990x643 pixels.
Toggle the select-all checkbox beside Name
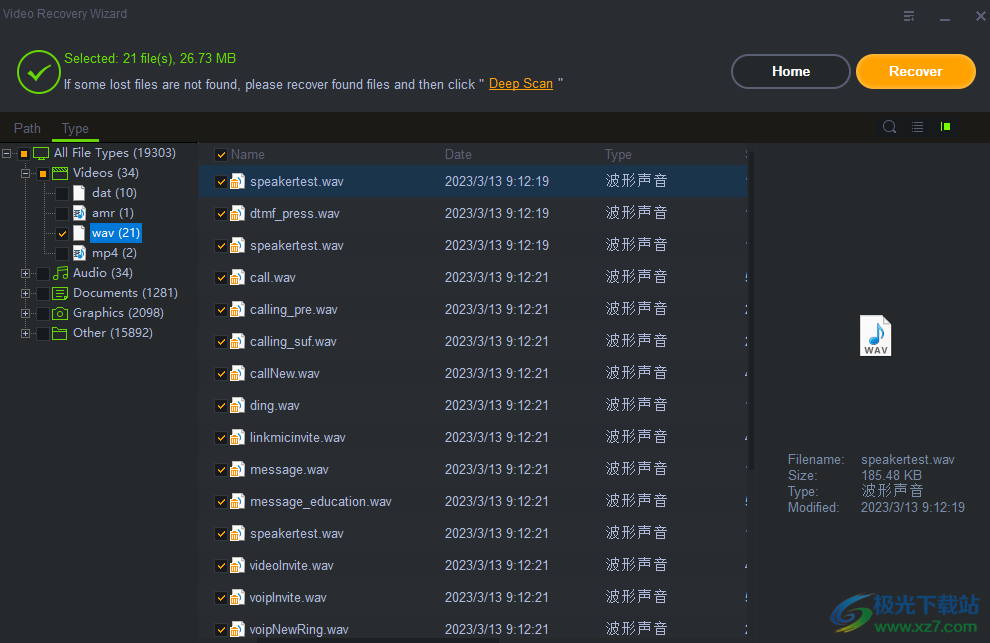point(221,155)
